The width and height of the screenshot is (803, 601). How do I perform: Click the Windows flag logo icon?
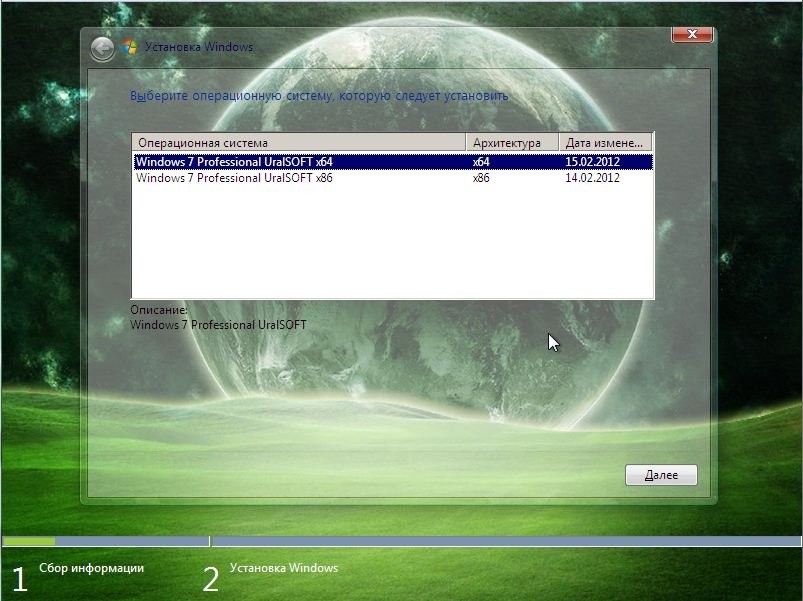click(x=130, y=47)
